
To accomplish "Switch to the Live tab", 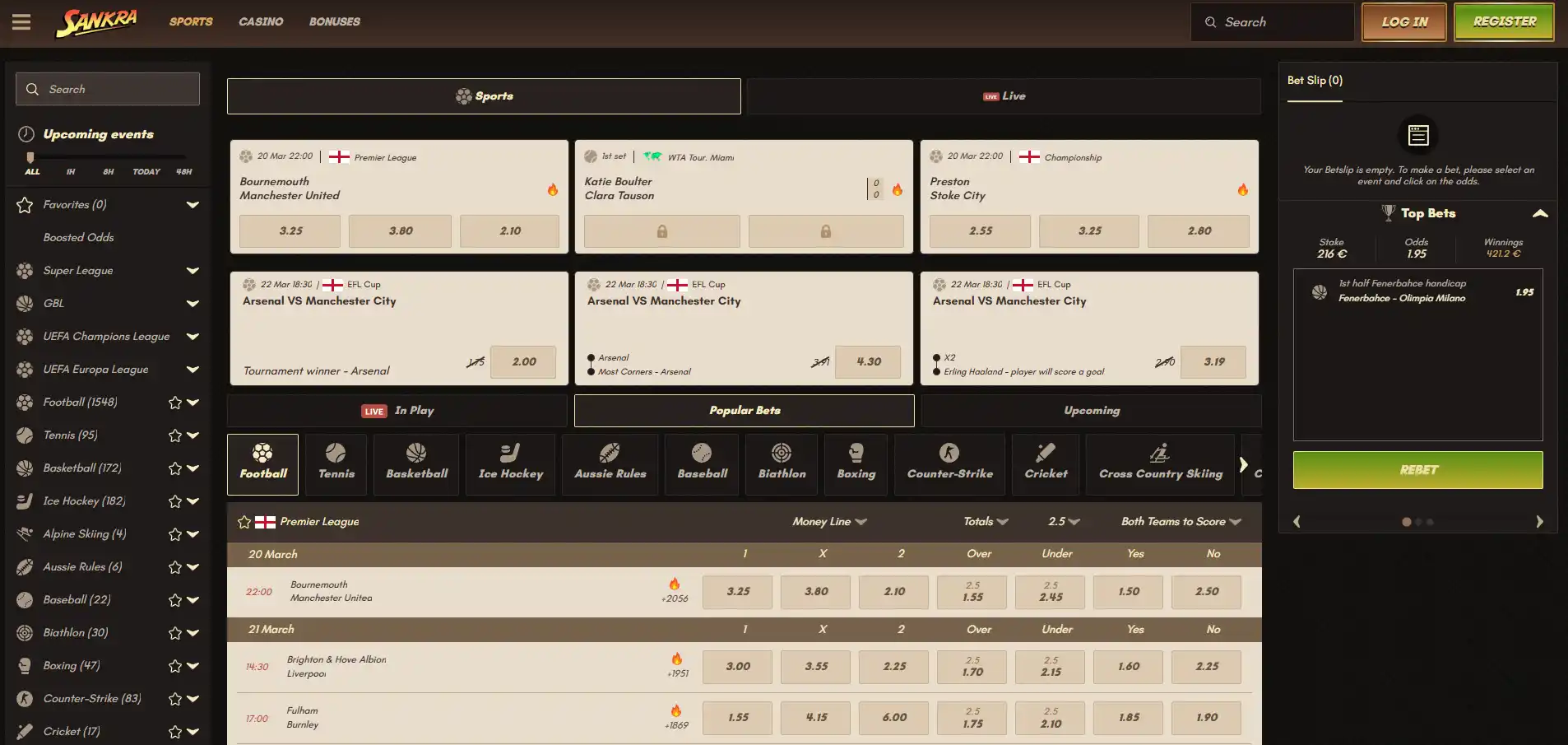I will (x=1004, y=96).
